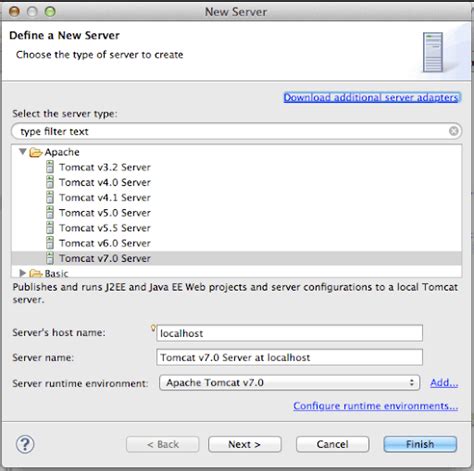Screen dimensions: 474x471
Task: Select Tomcat v7.0 Server text row
Action: click(x=105, y=258)
